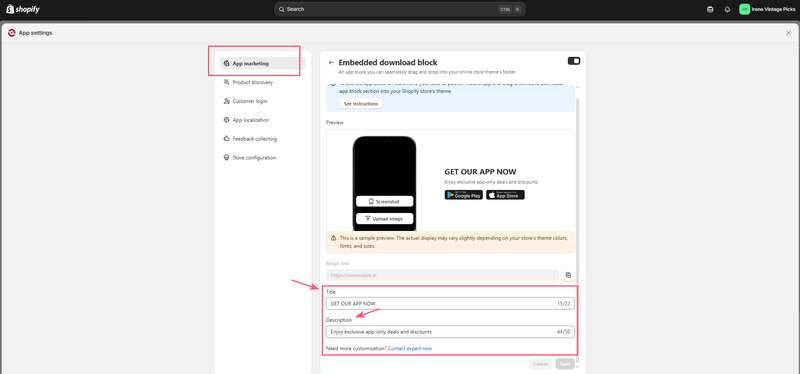Select App marketing in the sidebar
Screen dimensions: 800x374
coord(263,63)
